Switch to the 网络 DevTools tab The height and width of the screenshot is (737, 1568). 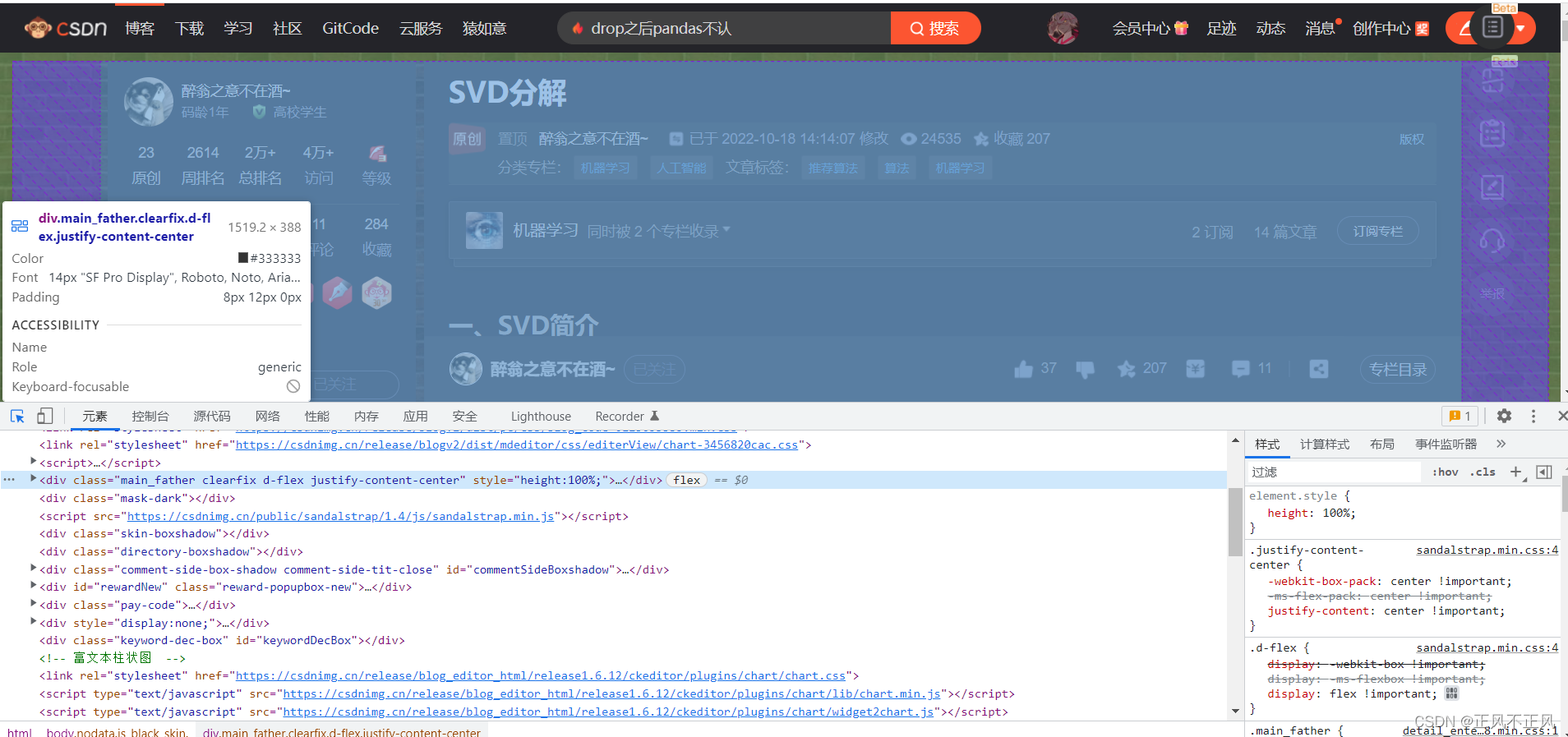point(268,417)
